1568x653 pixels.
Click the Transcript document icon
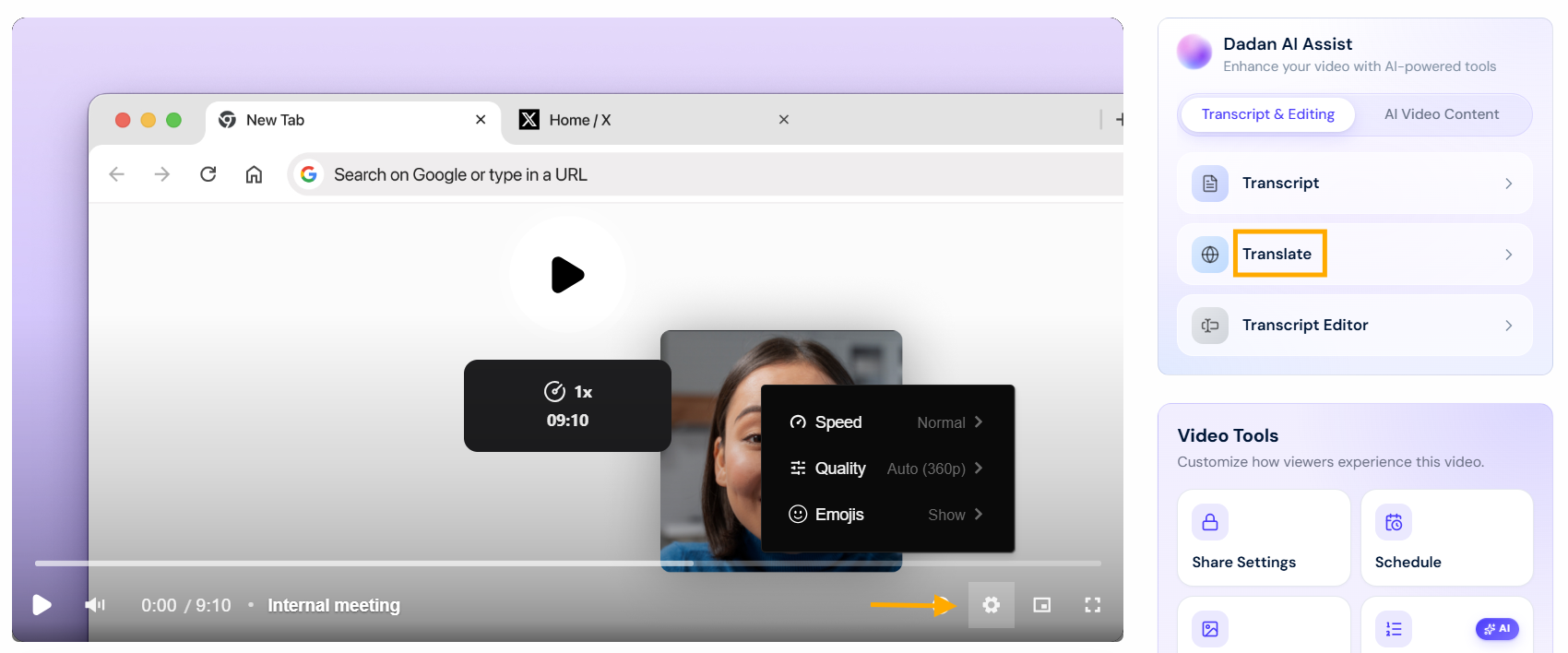pos(1210,184)
